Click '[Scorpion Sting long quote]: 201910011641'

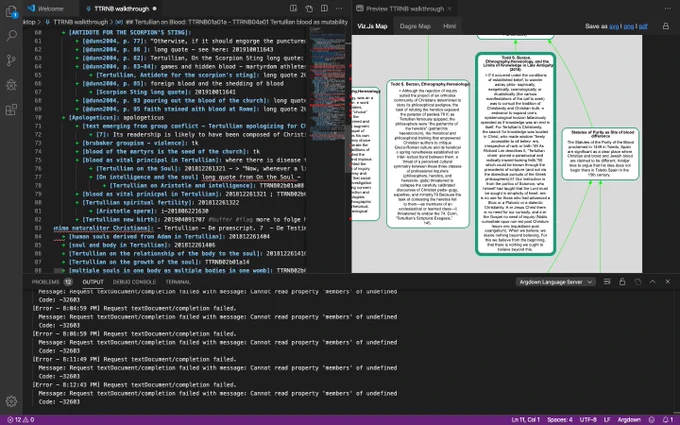point(166,92)
